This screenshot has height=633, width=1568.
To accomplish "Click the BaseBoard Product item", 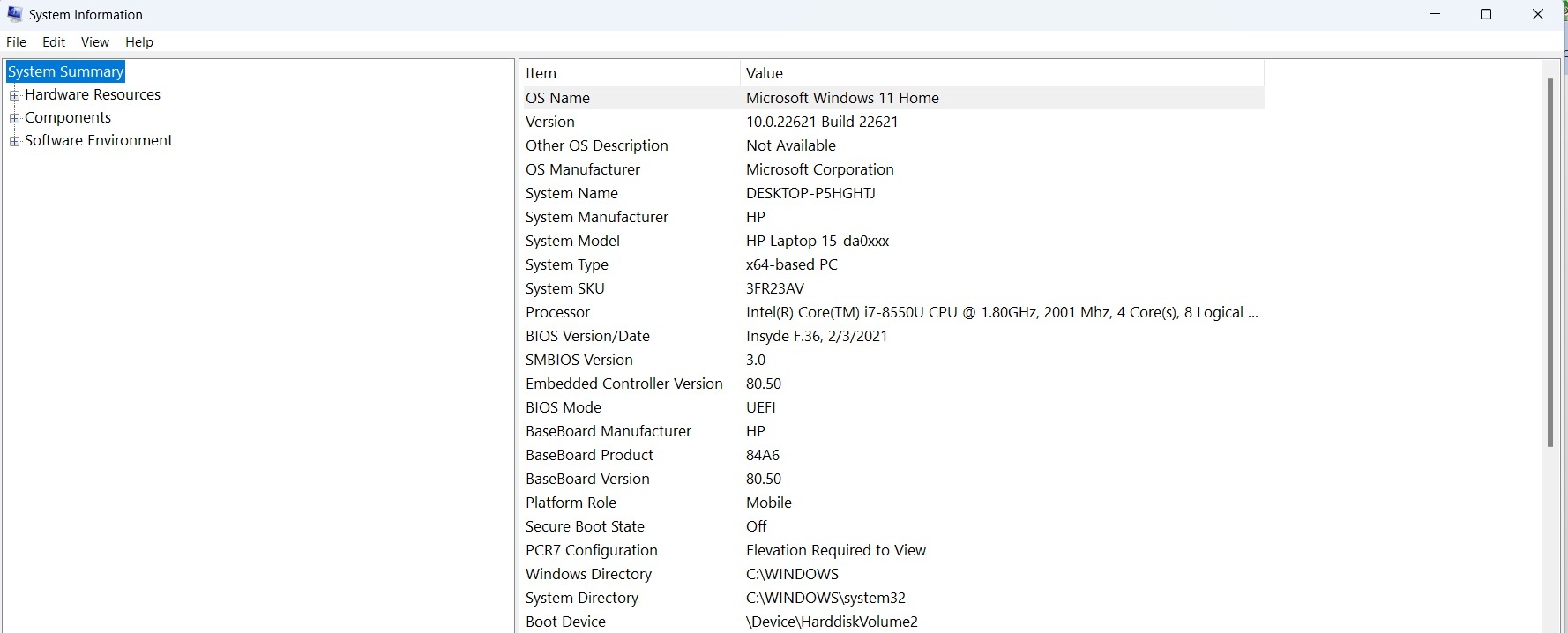I will point(590,455).
